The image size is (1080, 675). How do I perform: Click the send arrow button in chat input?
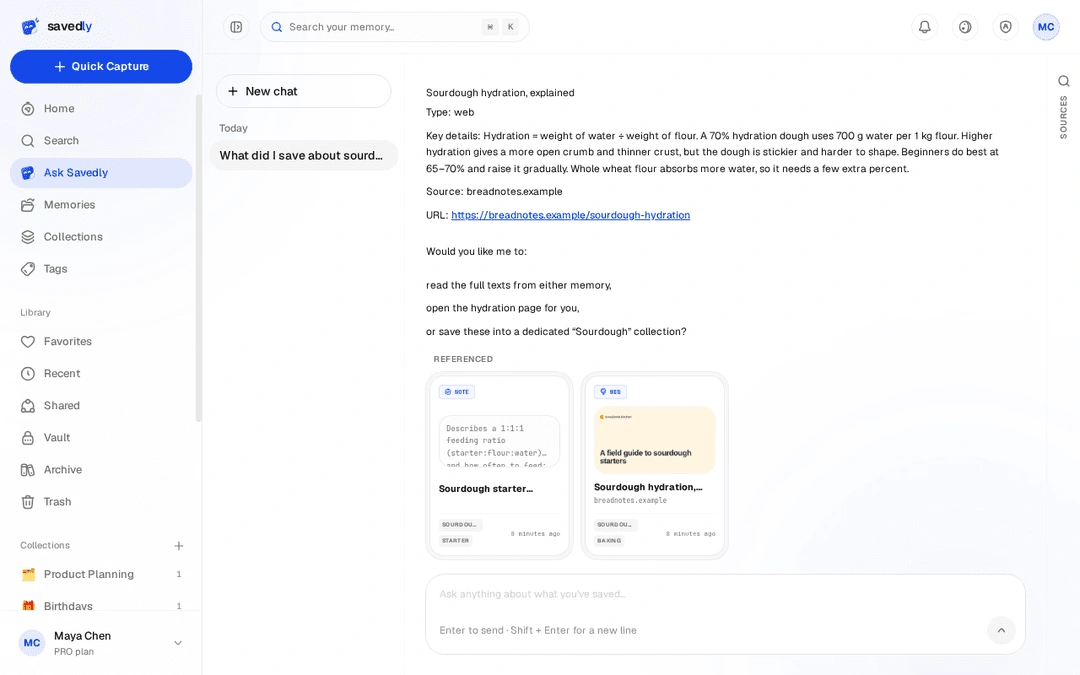[1001, 630]
